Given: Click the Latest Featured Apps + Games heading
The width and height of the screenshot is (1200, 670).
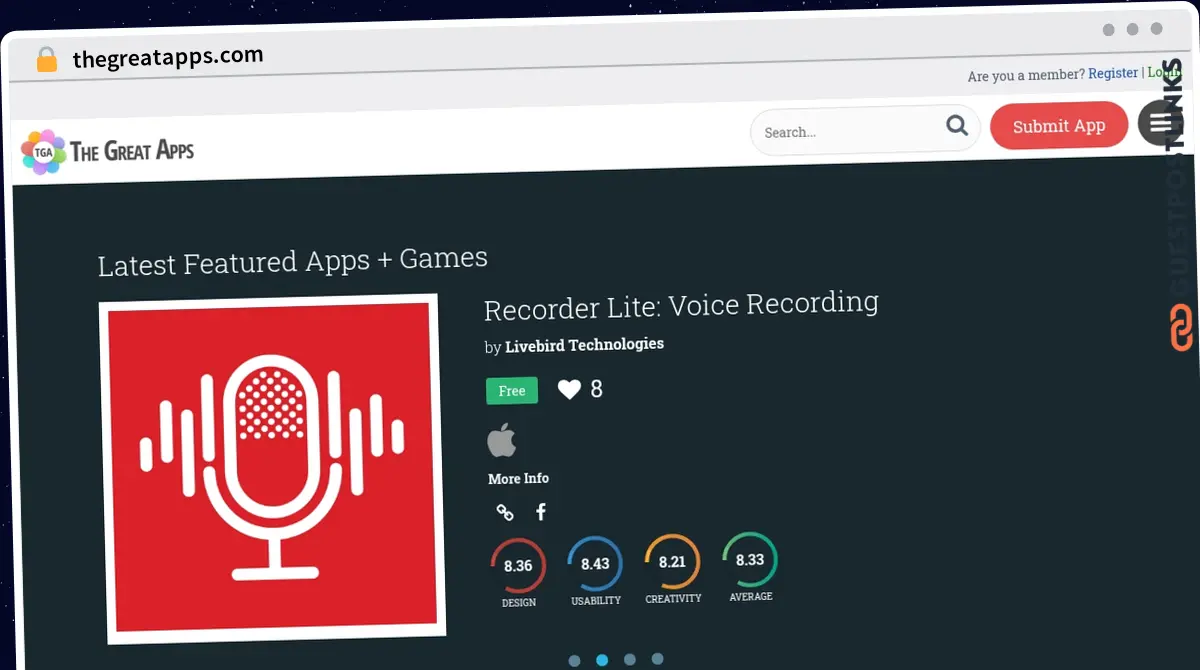Looking at the screenshot, I should tap(293, 261).
